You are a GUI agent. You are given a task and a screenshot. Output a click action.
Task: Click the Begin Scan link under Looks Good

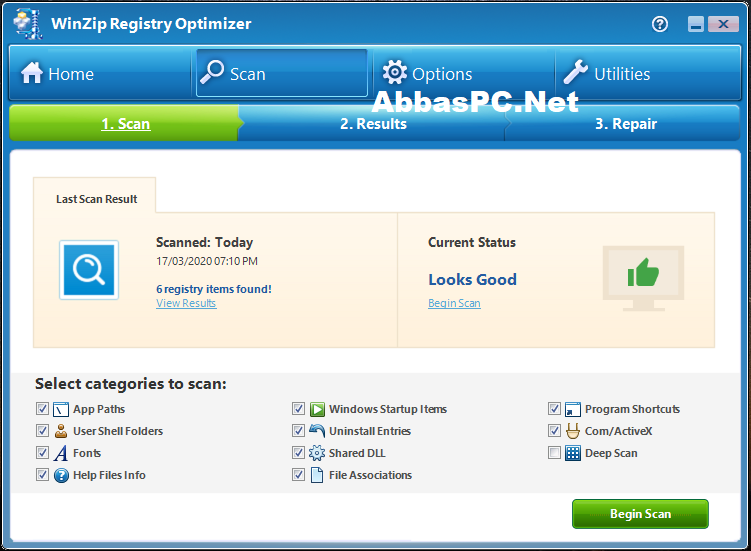click(454, 303)
